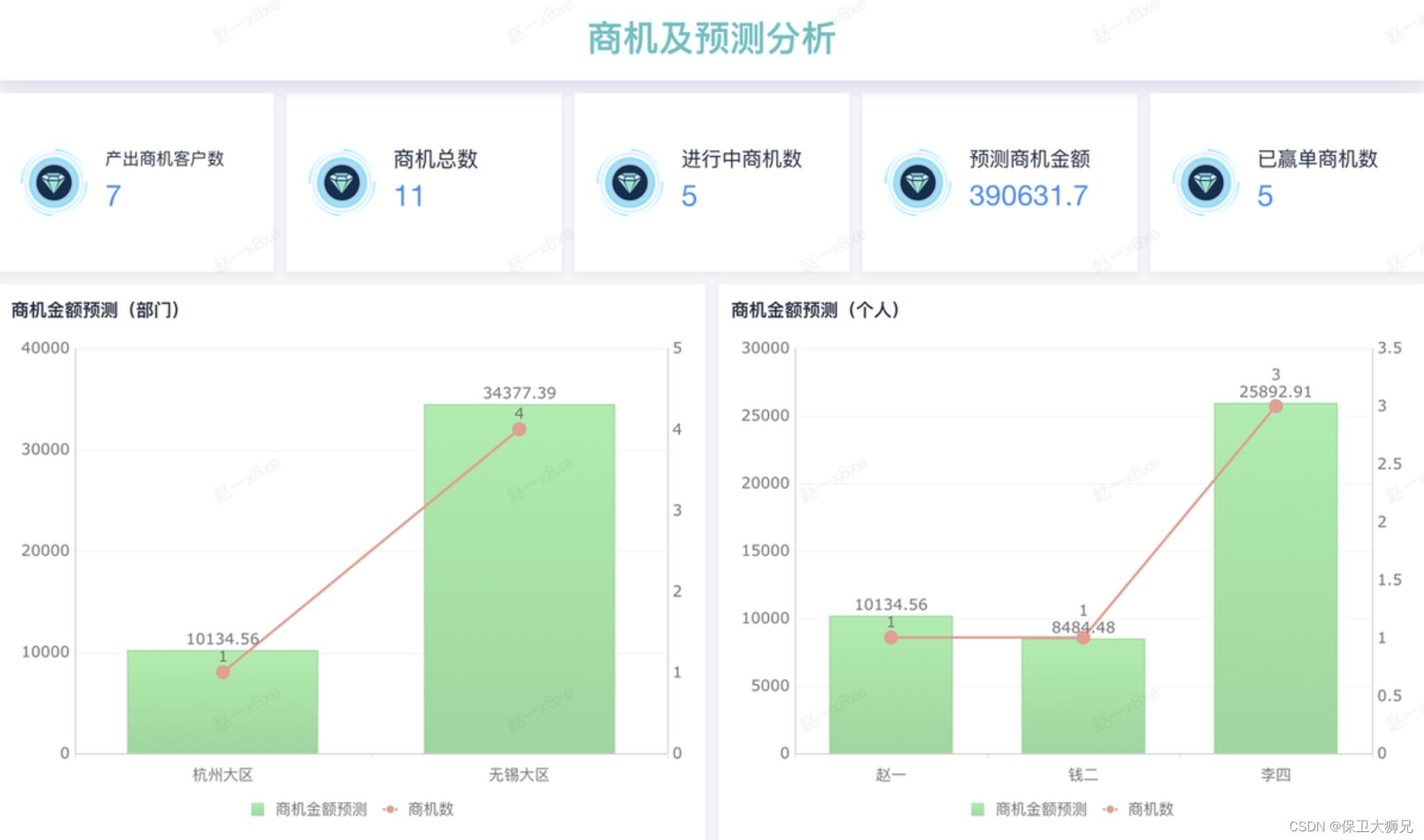Image resolution: width=1424 pixels, height=840 pixels.
Task: Click the 390631.7 forecast amount value
Action: point(1028,196)
